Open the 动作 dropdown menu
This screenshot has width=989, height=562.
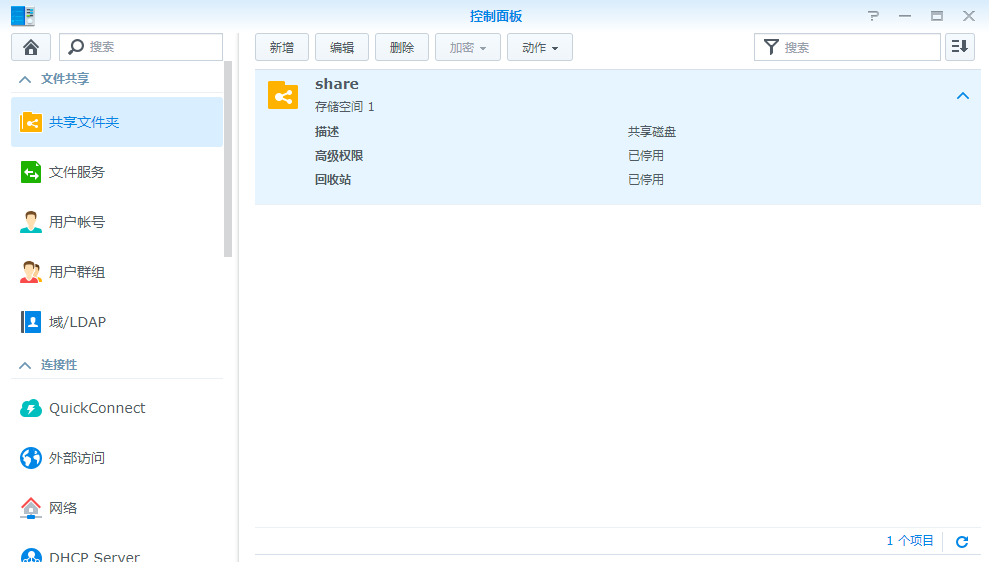540,47
